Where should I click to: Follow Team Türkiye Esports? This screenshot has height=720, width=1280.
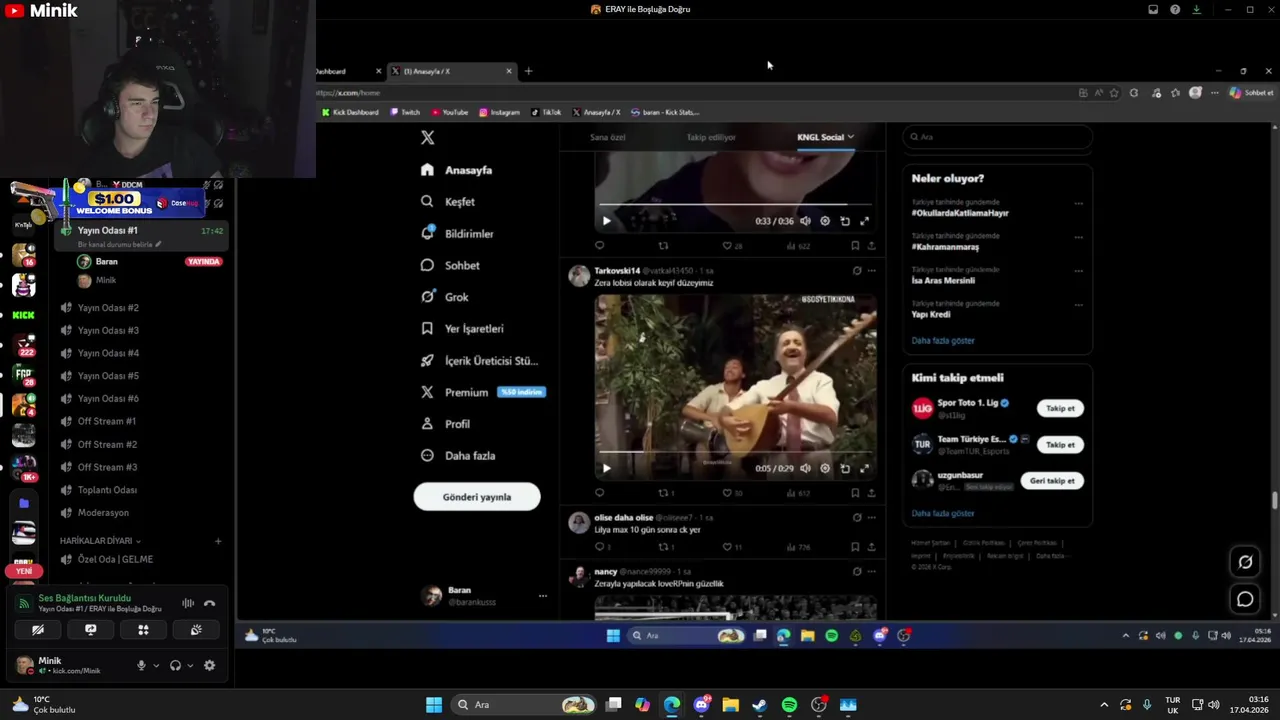click(x=1060, y=445)
